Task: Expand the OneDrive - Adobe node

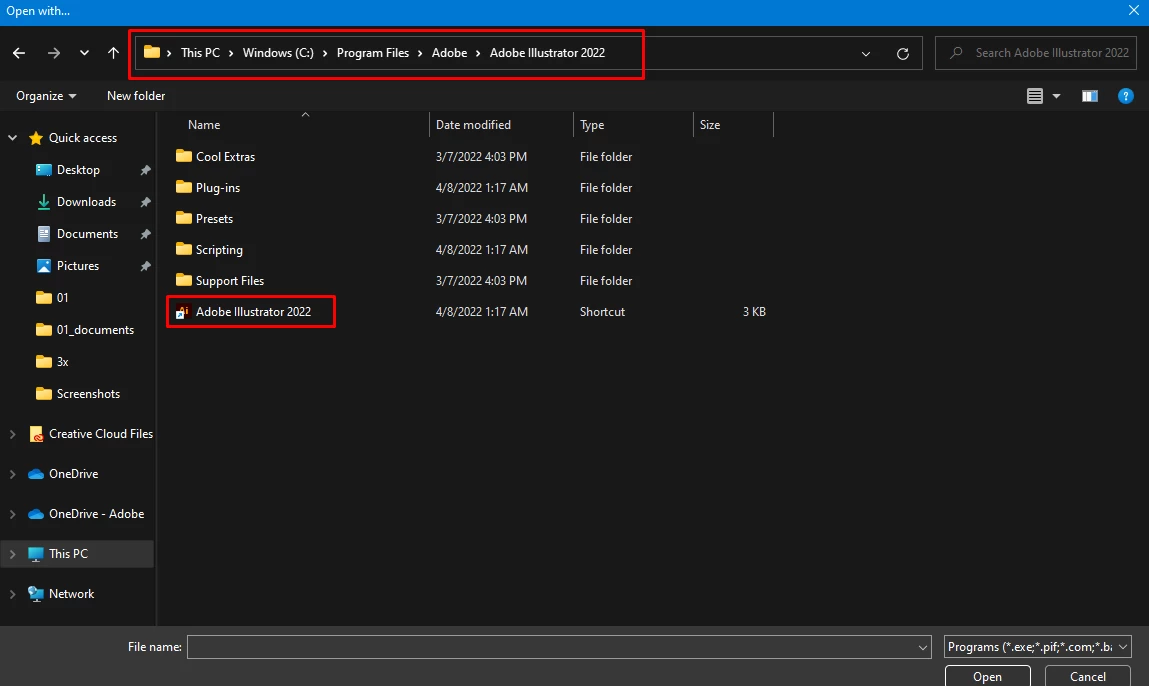Action: [12, 514]
